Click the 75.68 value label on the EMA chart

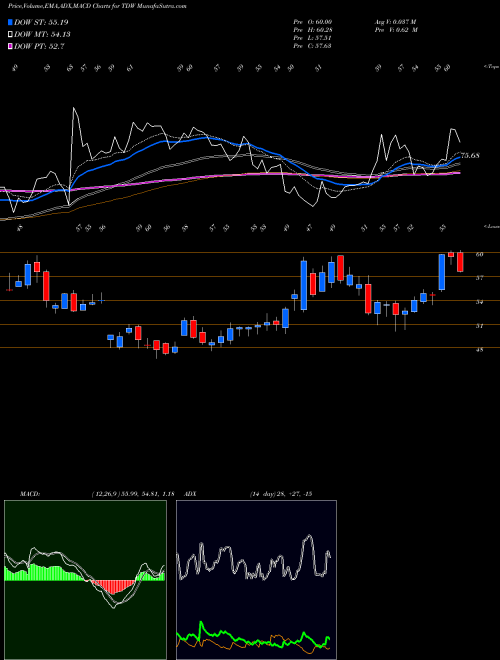(x=471, y=156)
